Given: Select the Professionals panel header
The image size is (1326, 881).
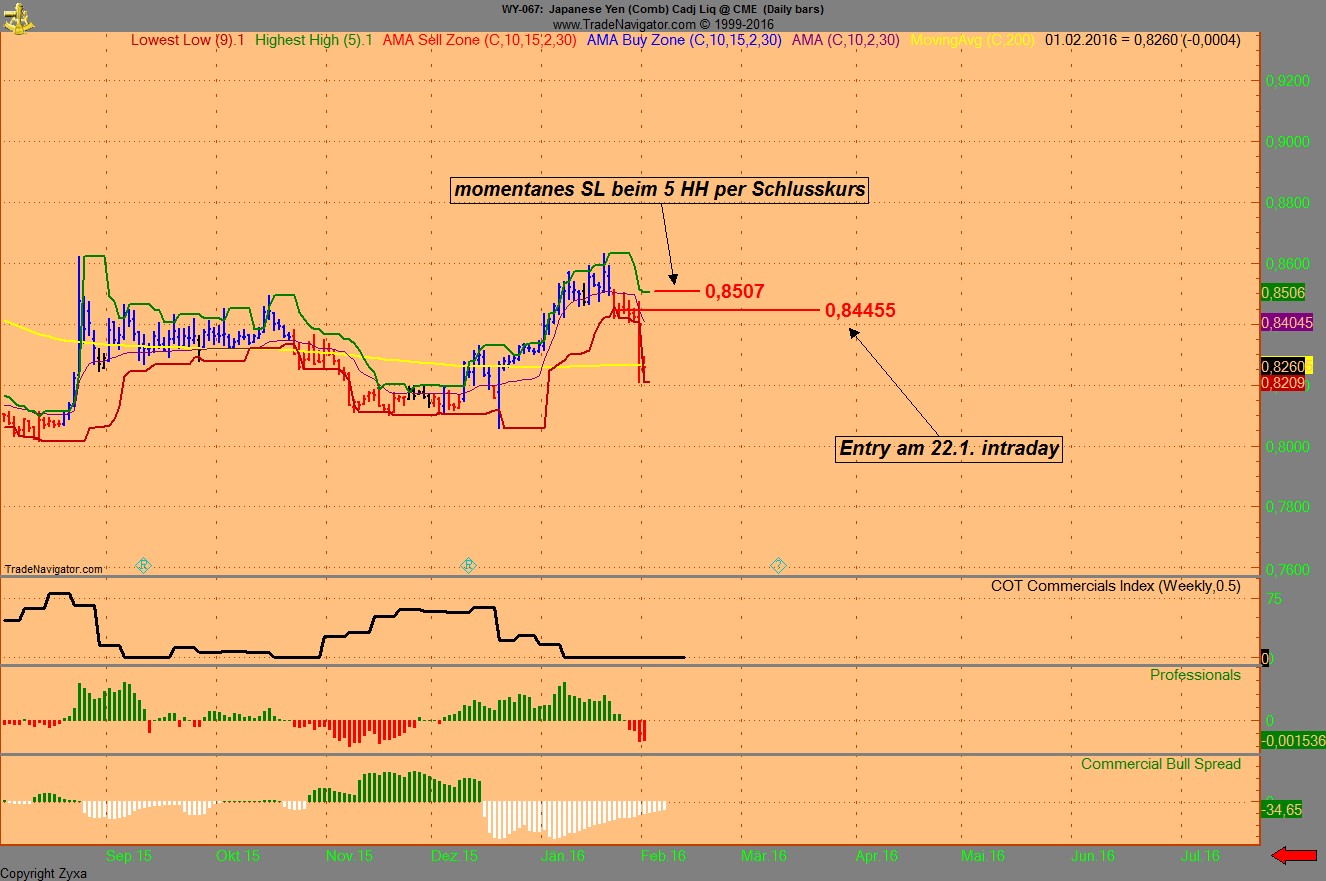Looking at the screenshot, I should coord(1196,675).
